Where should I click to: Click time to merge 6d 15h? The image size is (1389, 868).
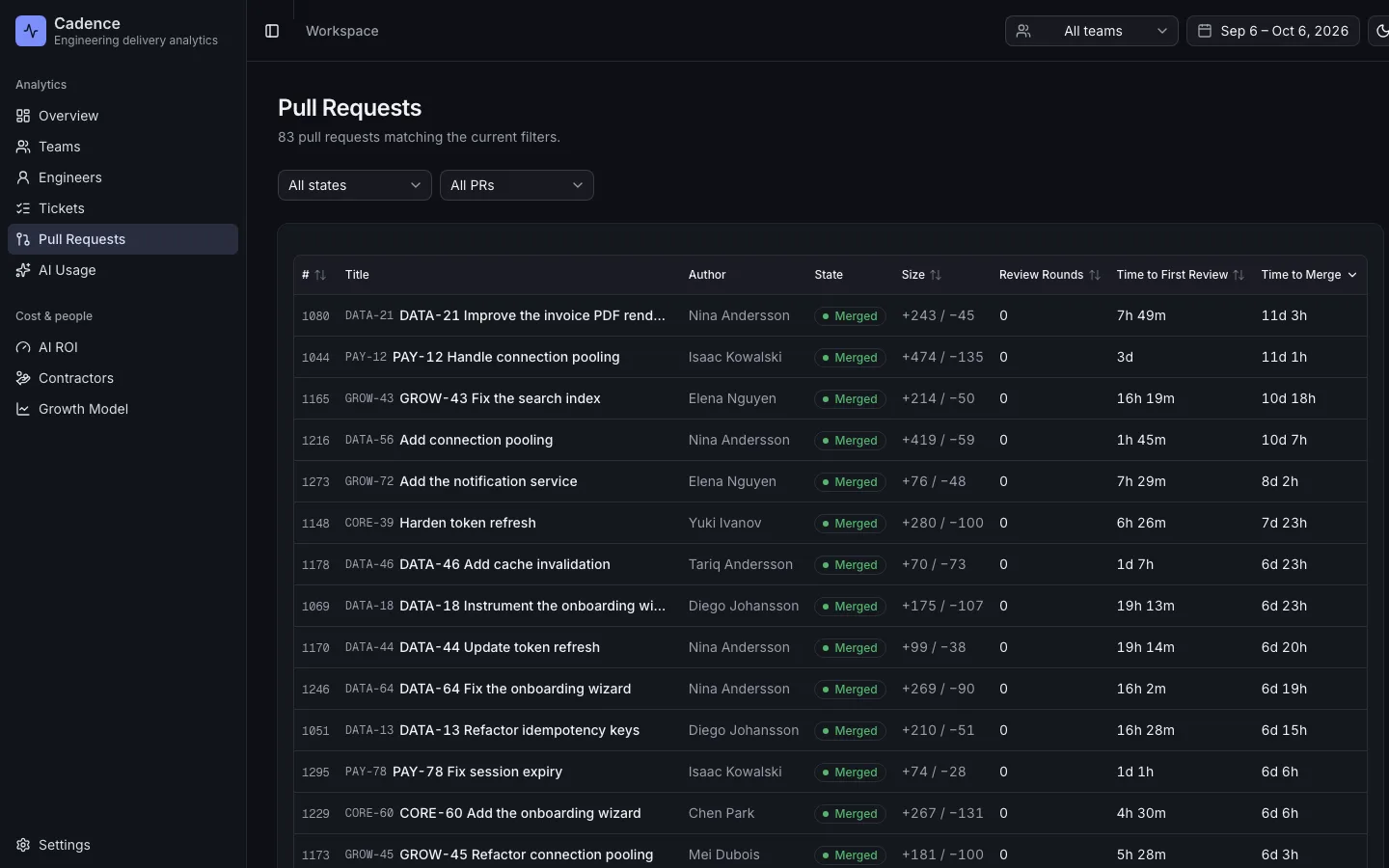[x=1284, y=730]
